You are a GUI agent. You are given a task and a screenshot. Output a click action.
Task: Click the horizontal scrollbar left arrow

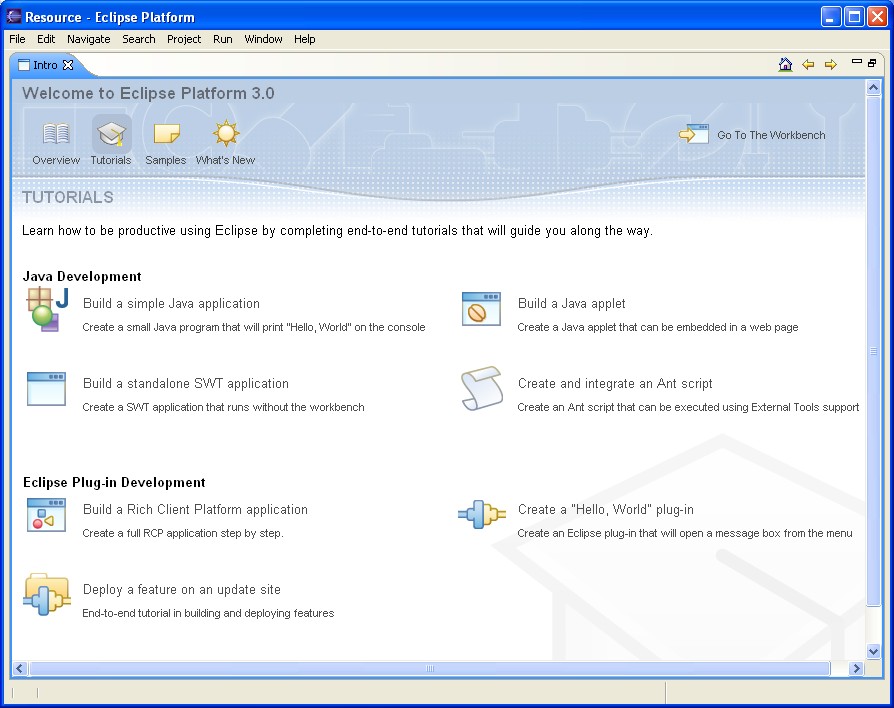coord(19,668)
